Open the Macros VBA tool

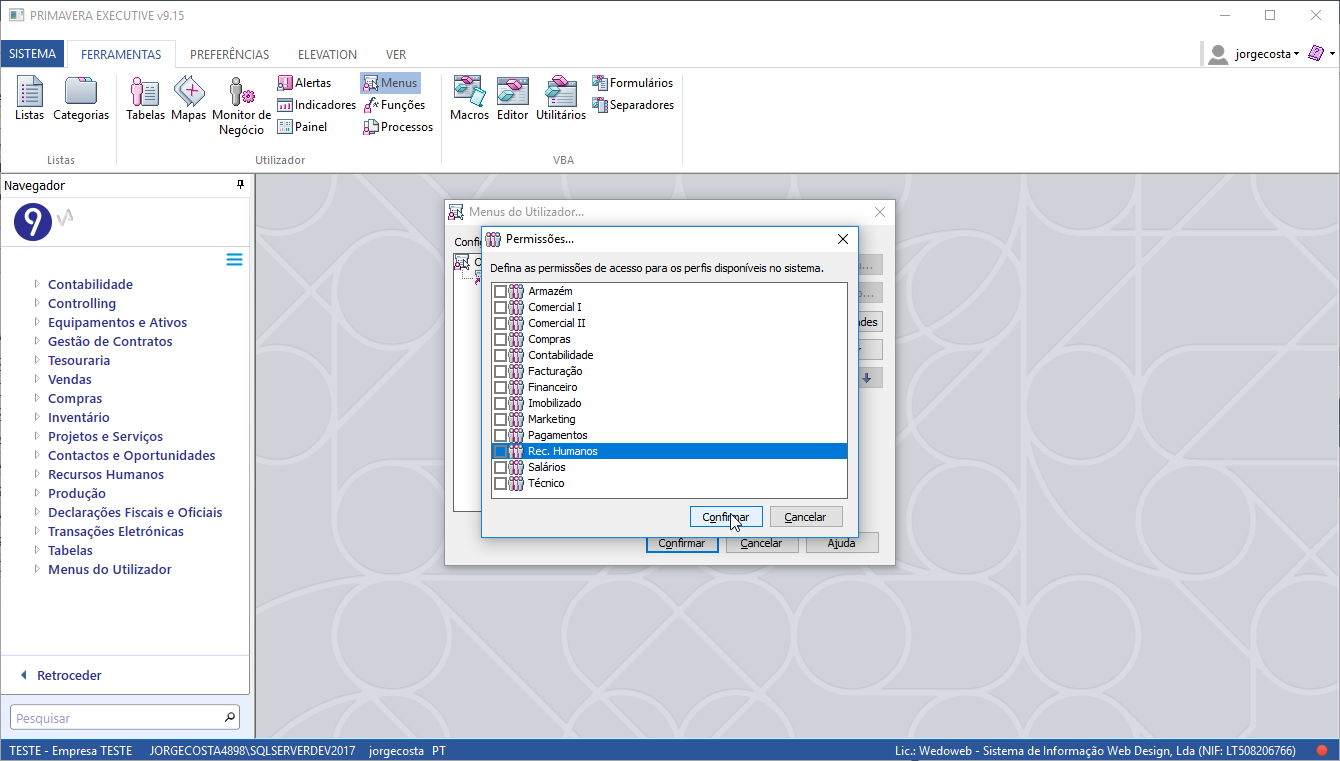[469, 98]
